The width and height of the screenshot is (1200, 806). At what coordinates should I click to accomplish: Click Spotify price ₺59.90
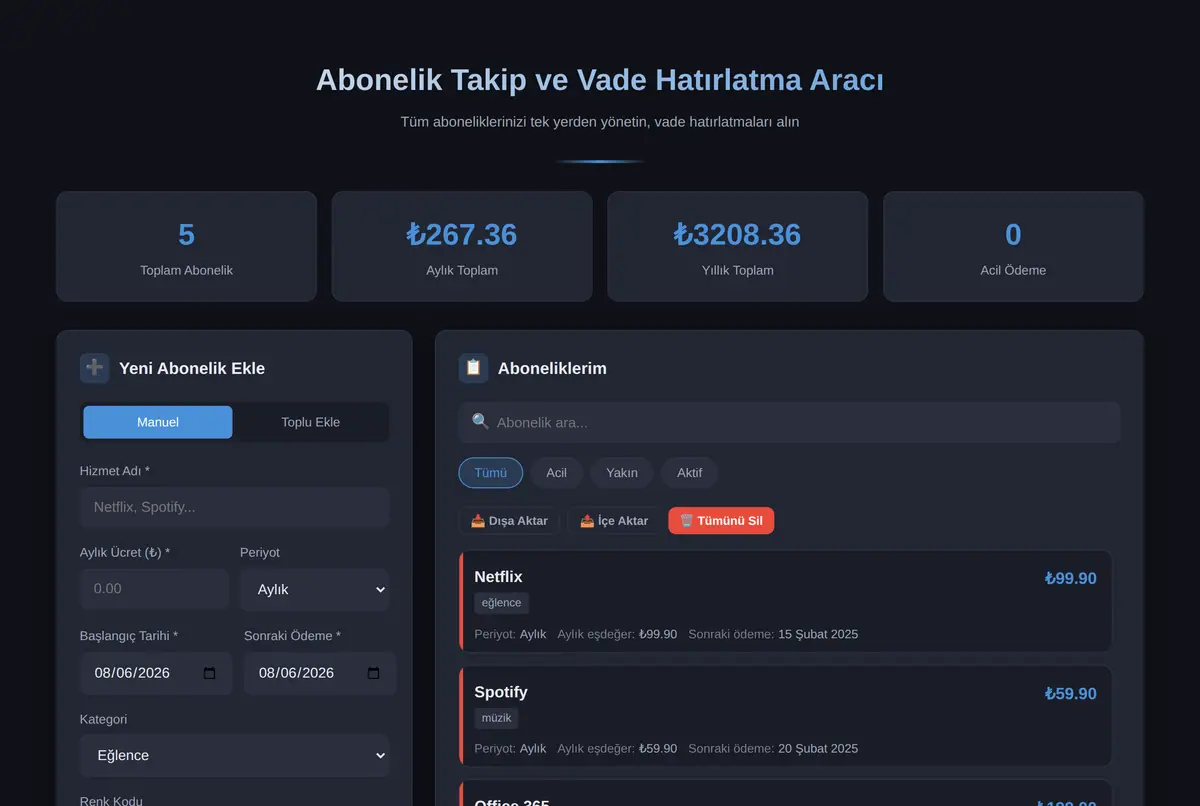pos(1071,694)
